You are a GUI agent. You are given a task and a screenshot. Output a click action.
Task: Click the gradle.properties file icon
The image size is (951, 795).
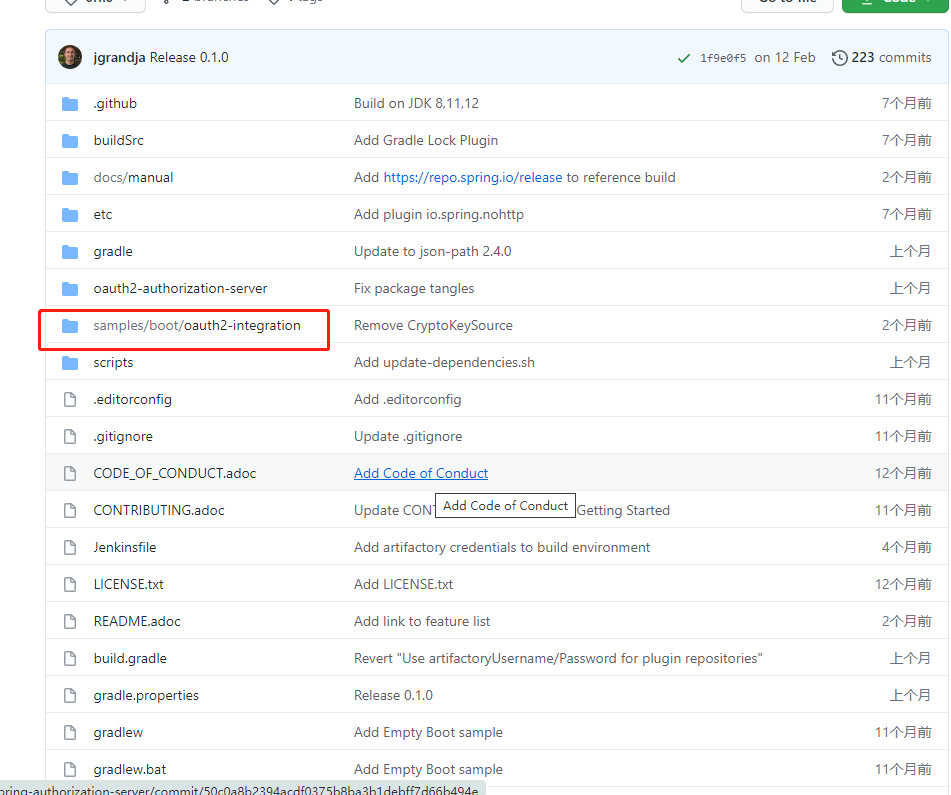coord(70,696)
